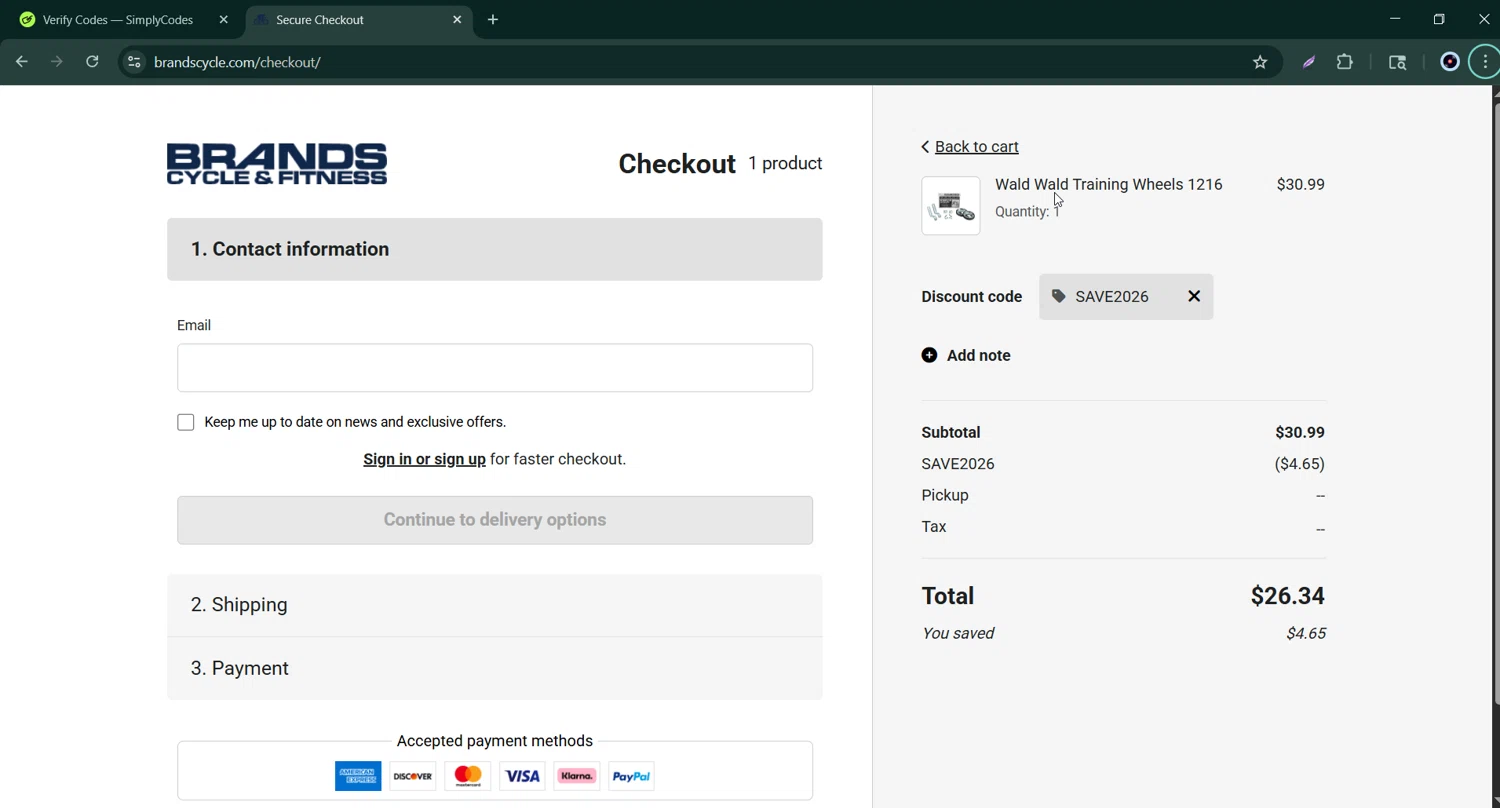Click the brandscycle.com/checkout/ address bar

coord(700,62)
